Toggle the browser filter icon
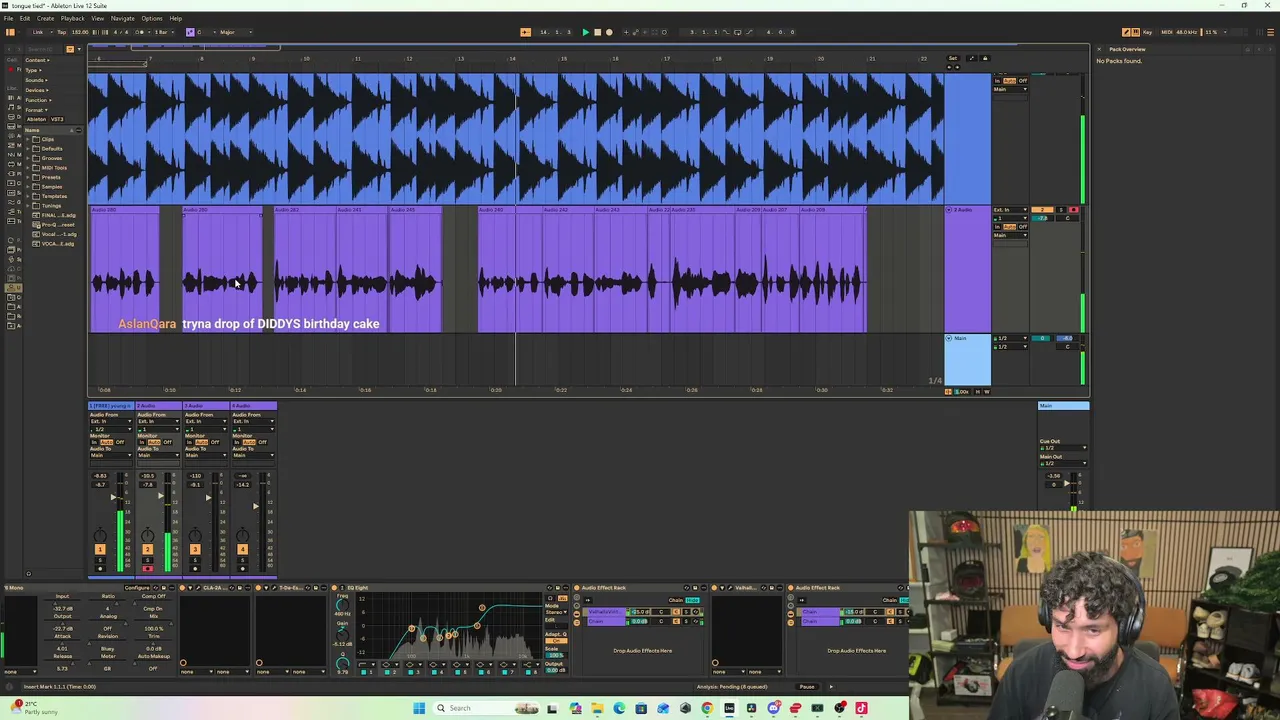The height and width of the screenshot is (720, 1280). click(x=69, y=49)
